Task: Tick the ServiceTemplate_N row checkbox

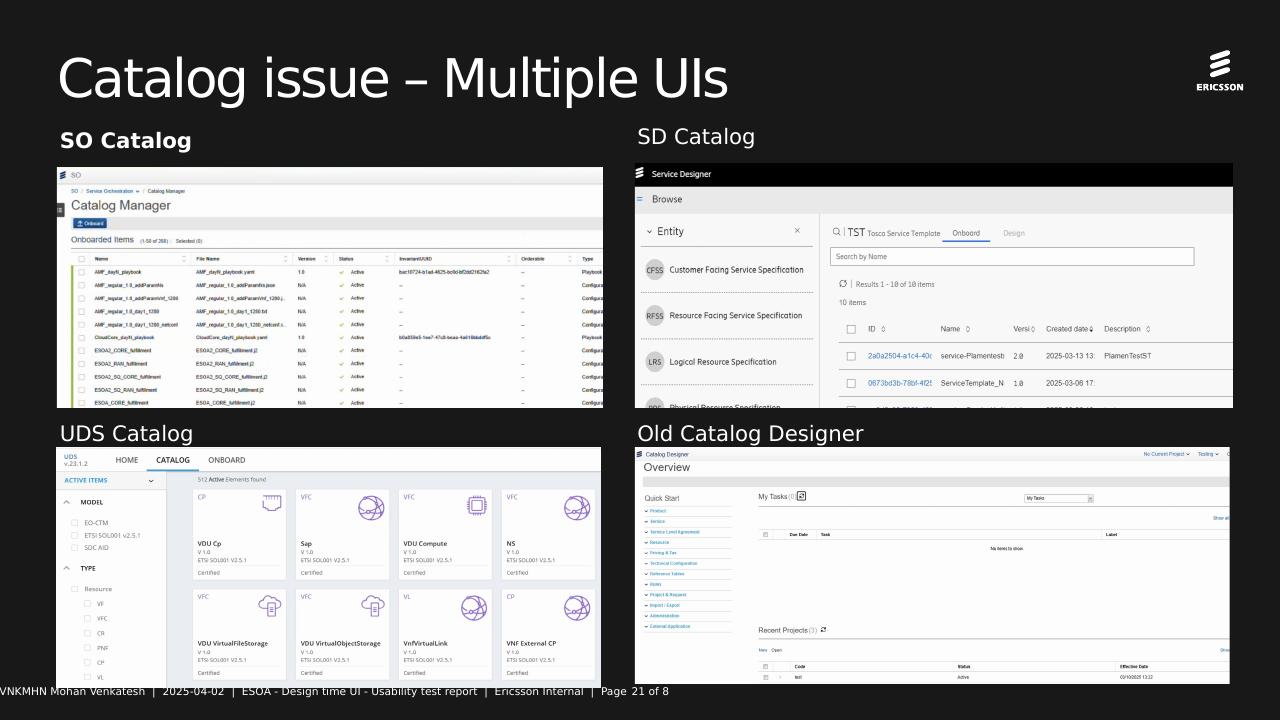Action: [x=851, y=383]
